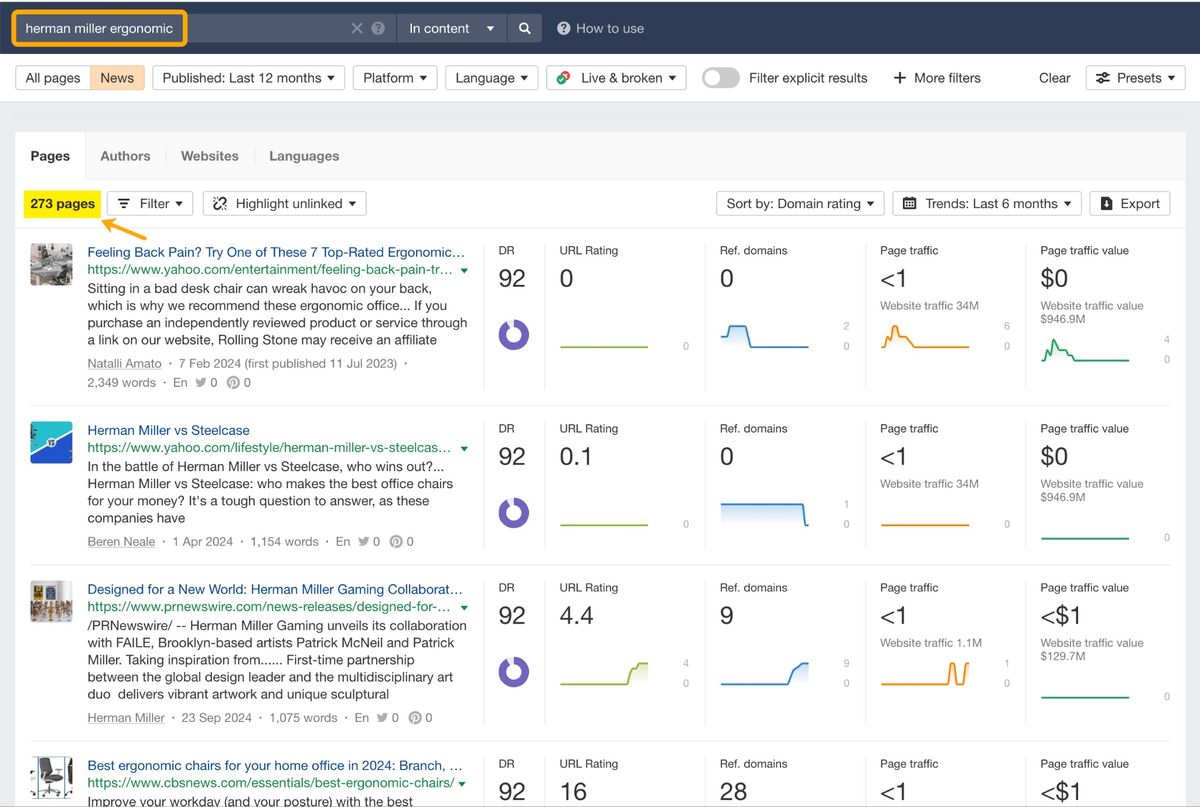Image resolution: width=1200 pixels, height=807 pixels.
Task: Click the Clear filters button
Action: point(1054,78)
